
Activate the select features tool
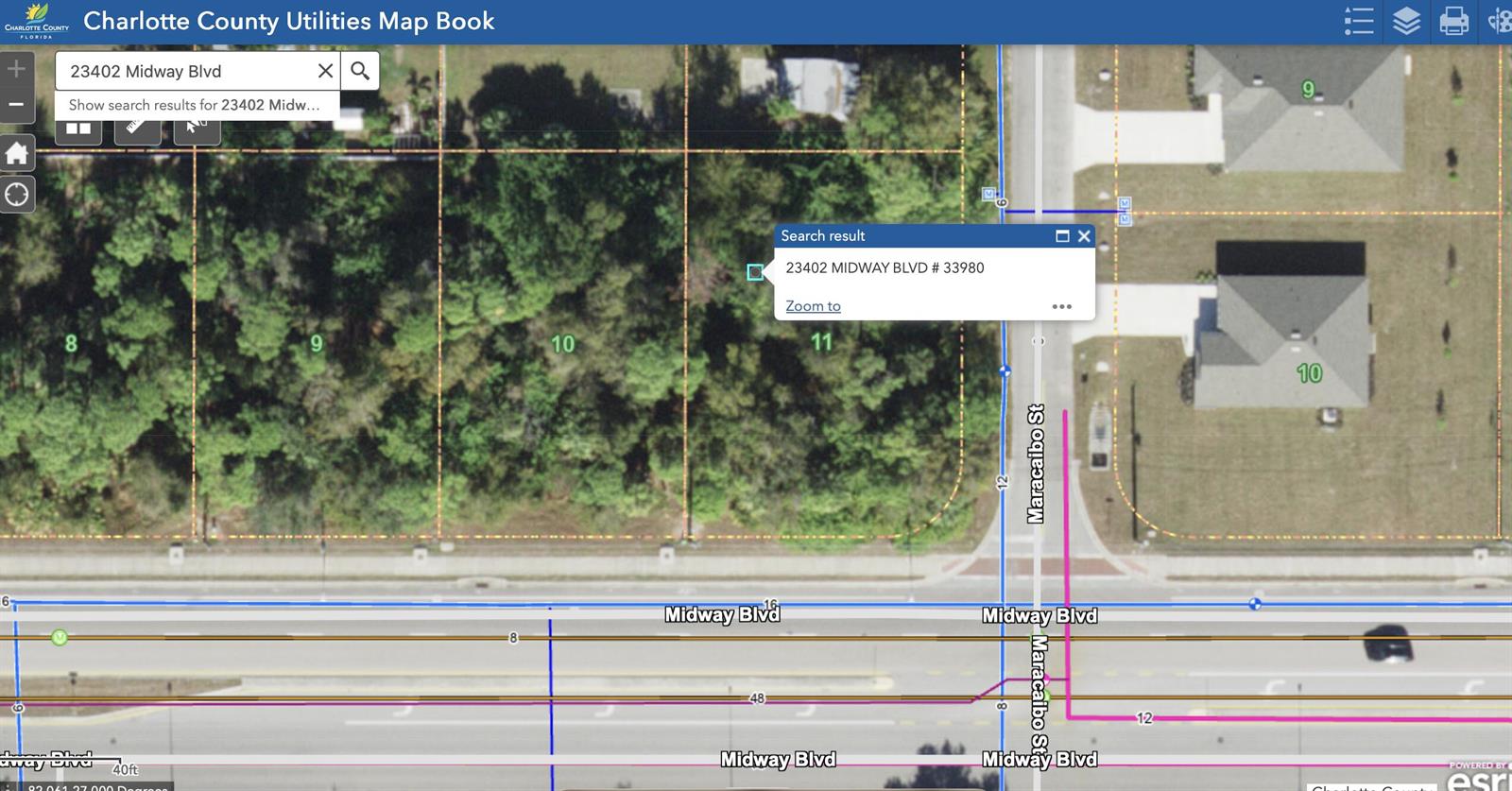tap(197, 129)
